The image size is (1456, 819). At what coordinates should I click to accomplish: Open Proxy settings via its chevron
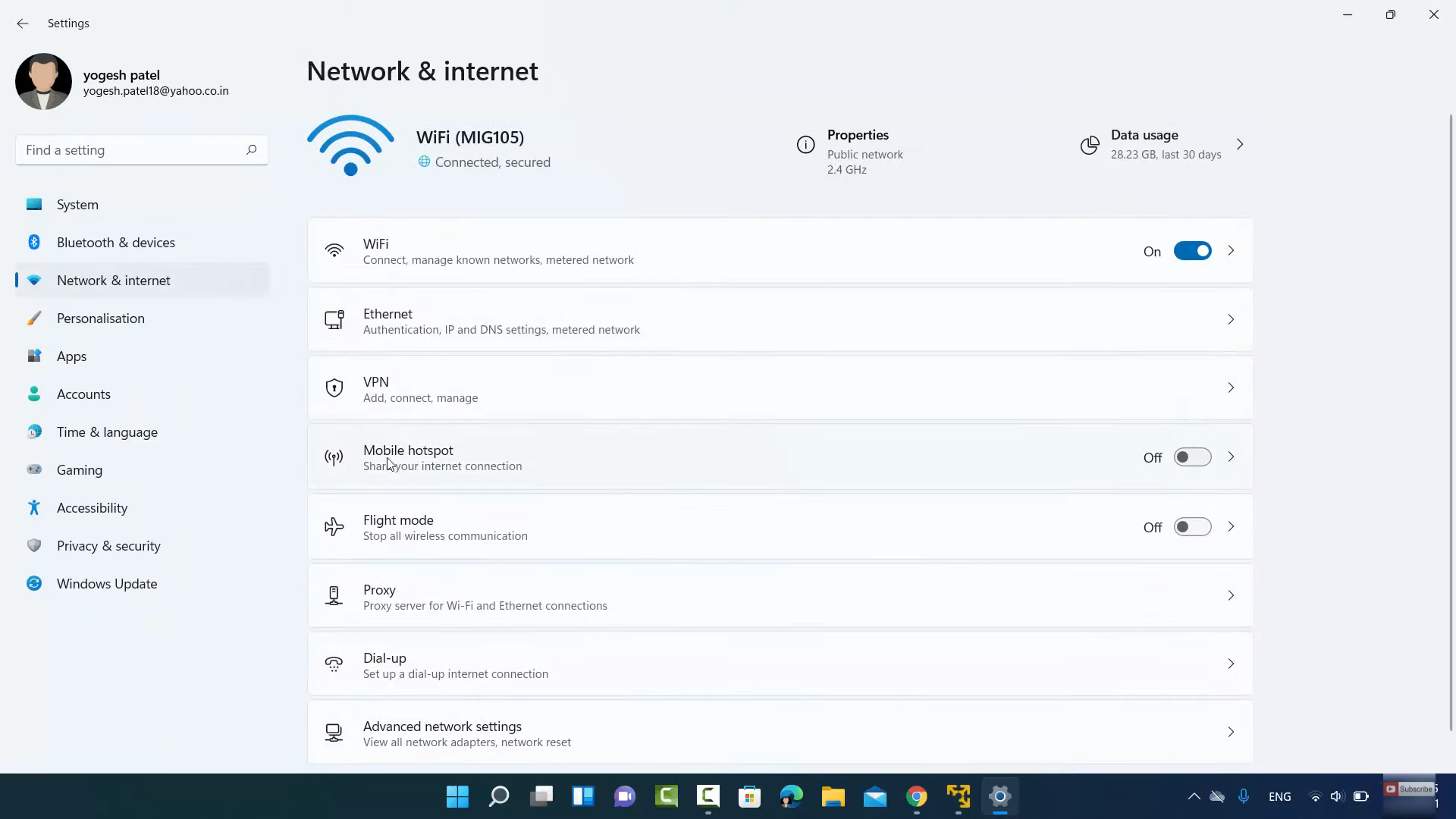(1231, 595)
